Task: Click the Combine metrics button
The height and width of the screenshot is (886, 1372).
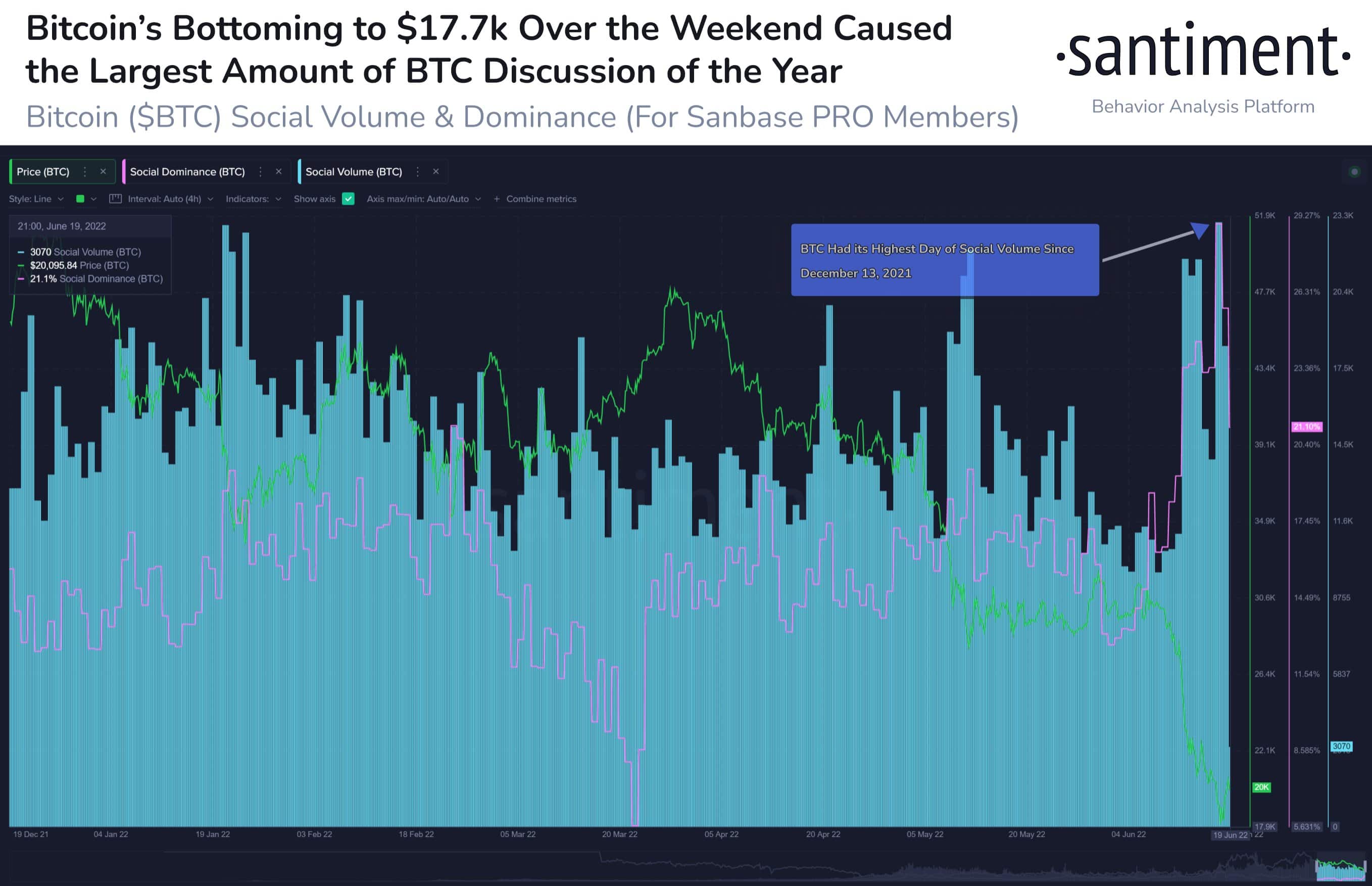Action: [535, 199]
